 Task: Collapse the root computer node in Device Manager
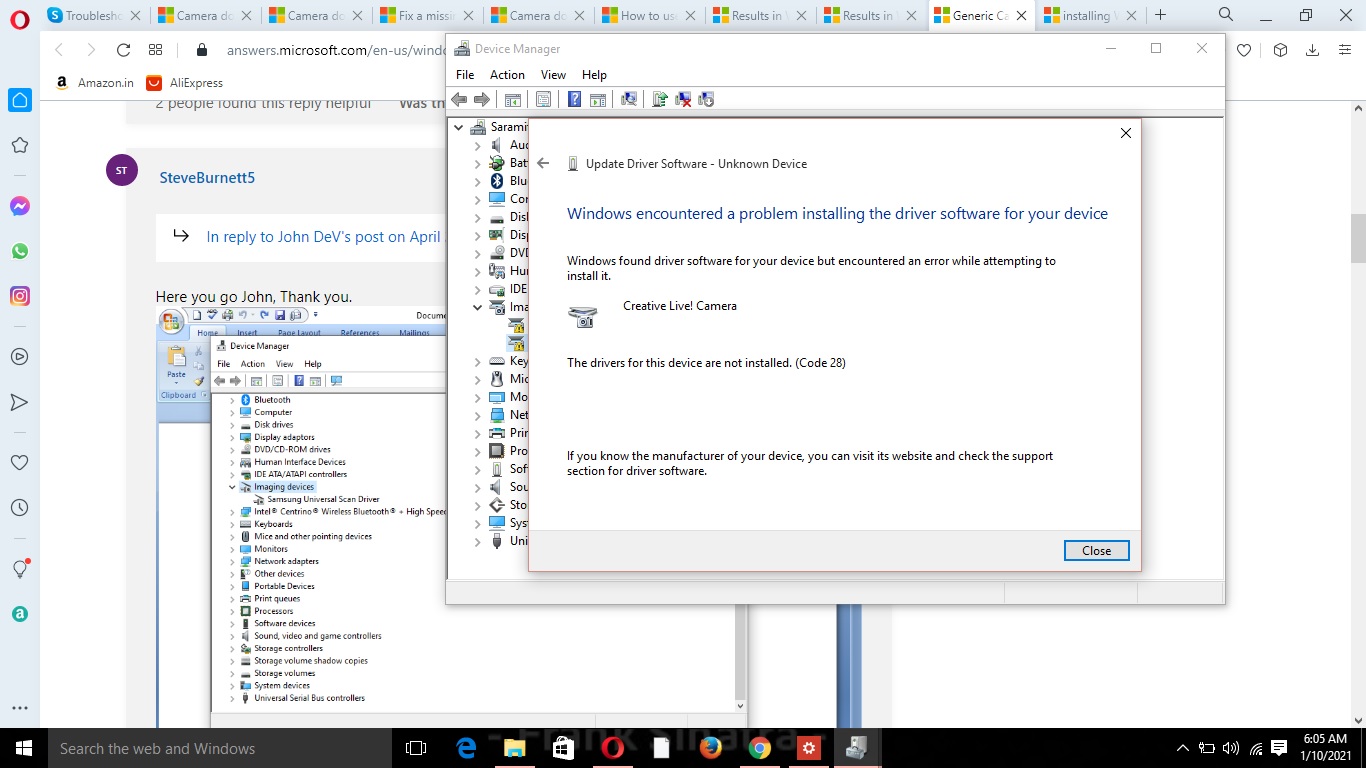(x=459, y=127)
